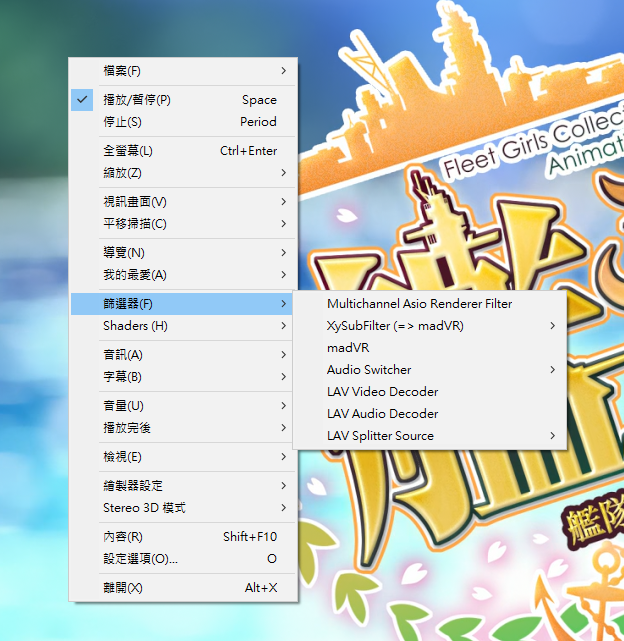Expand the 音訊(A) audio submenu

[183, 355]
